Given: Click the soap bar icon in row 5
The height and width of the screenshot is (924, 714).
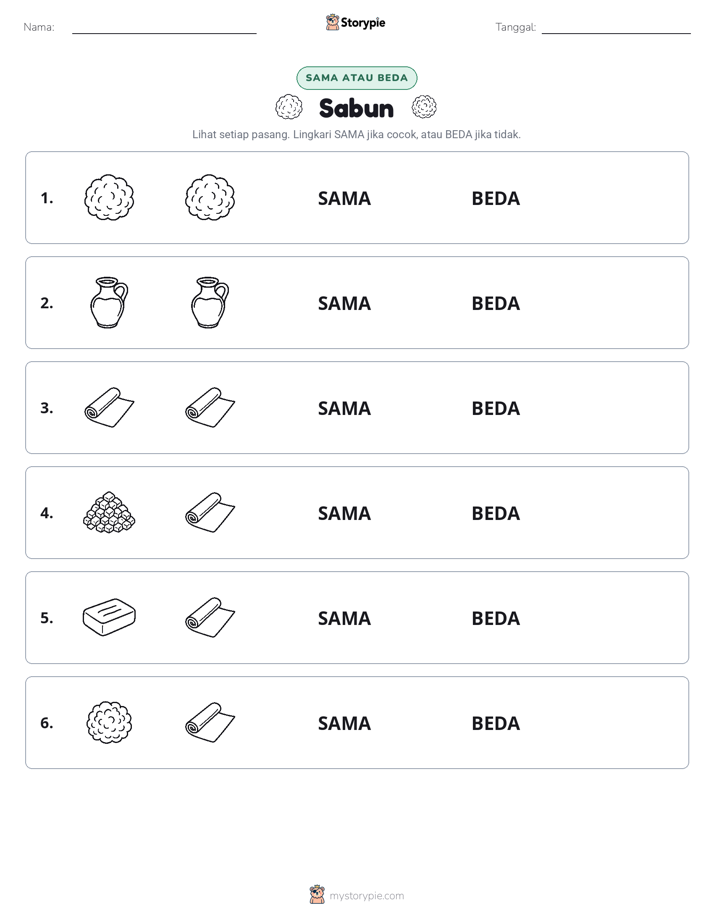Looking at the screenshot, I should tap(109, 617).
